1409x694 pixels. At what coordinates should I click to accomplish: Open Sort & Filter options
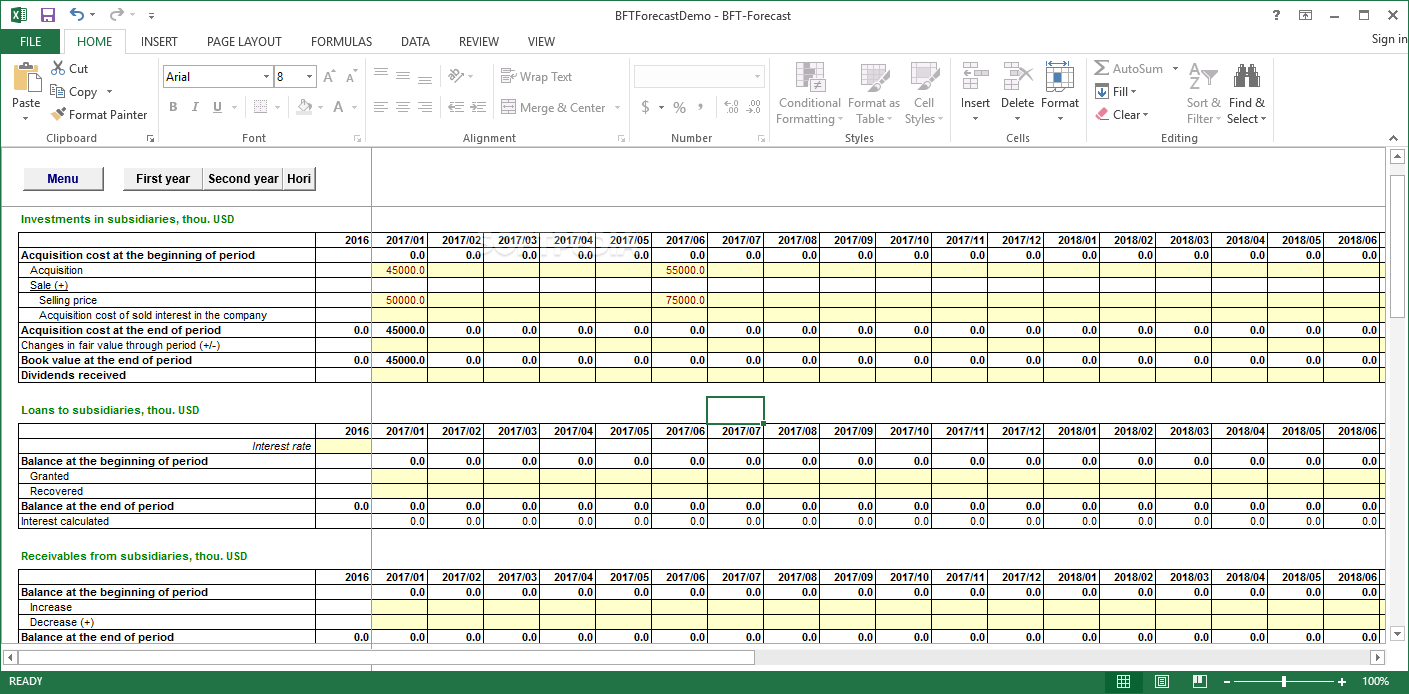(x=1204, y=94)
